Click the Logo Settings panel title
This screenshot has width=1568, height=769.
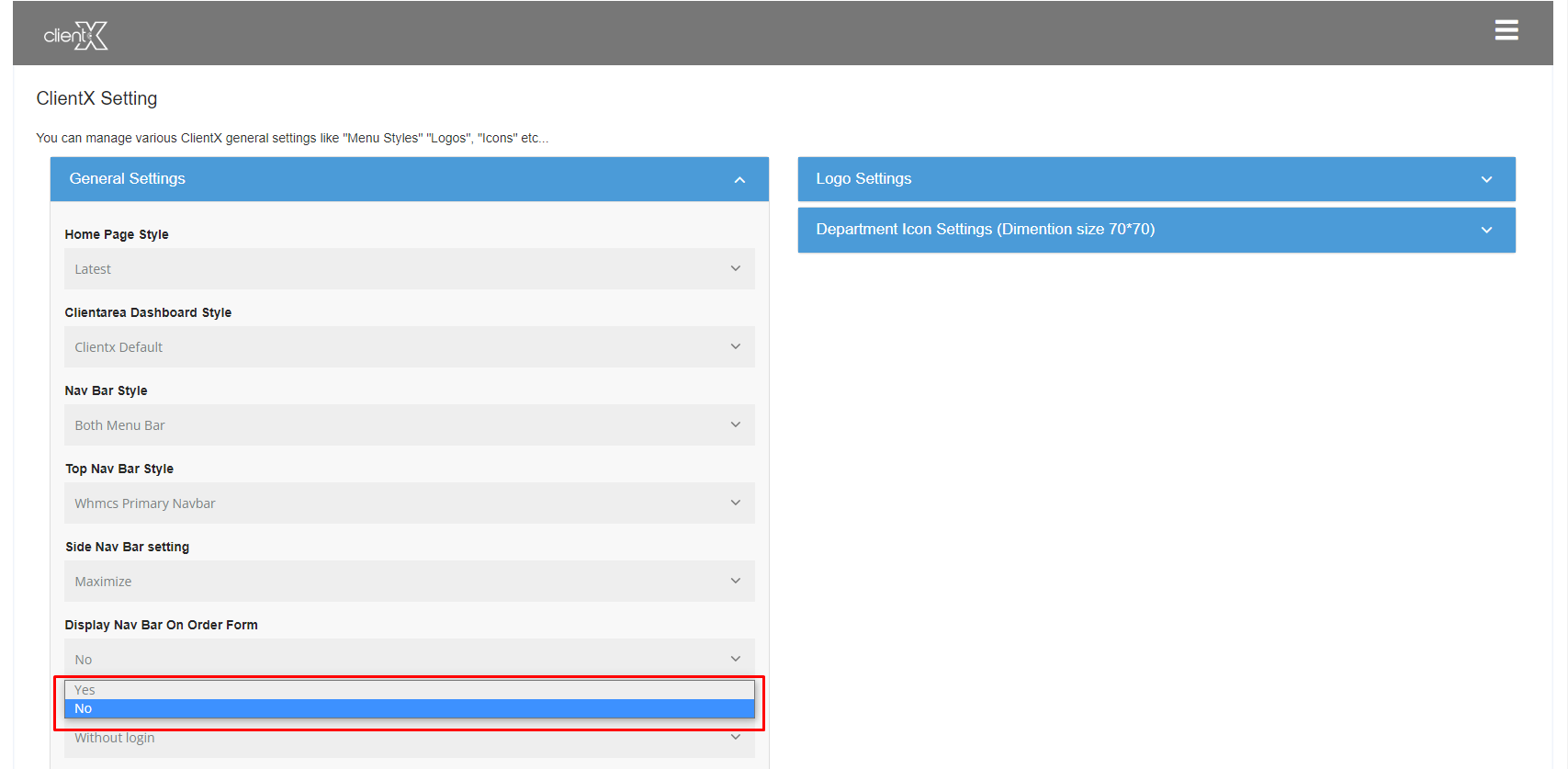pos(863,179)
